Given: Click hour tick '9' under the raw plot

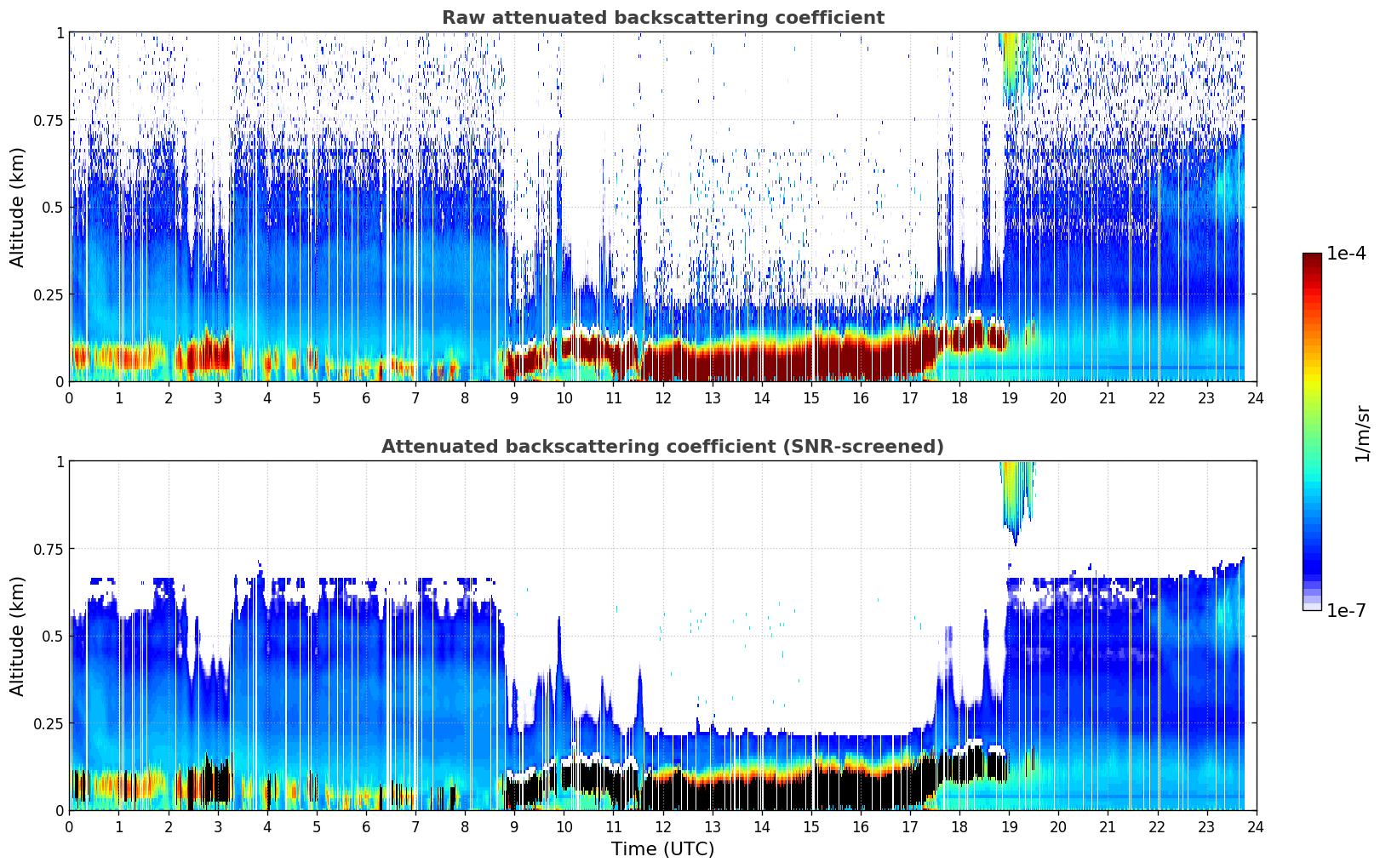Looking at the screenshot, I should click(514, 397).
